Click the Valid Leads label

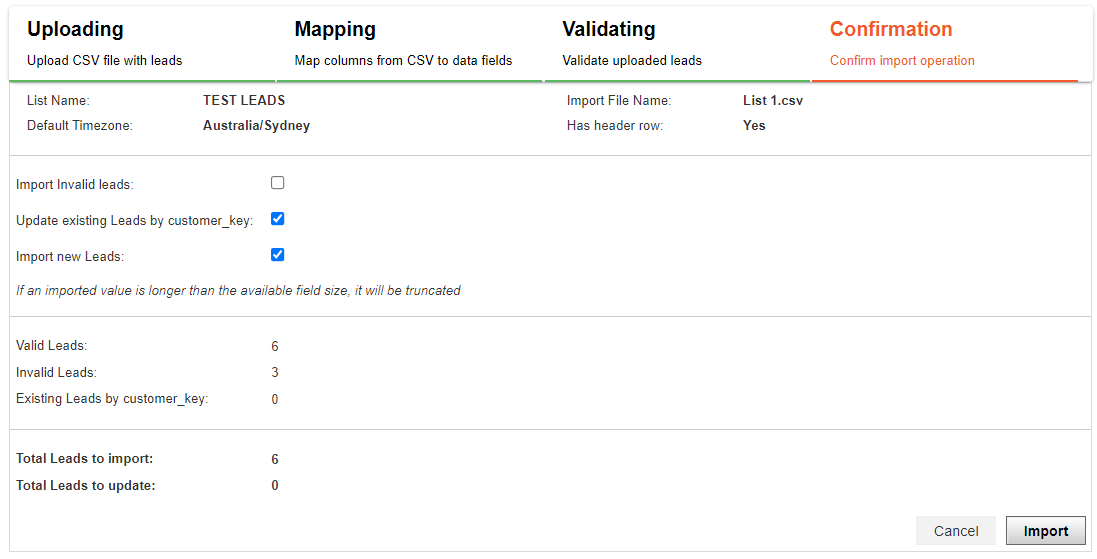click(x=52, y=346)
